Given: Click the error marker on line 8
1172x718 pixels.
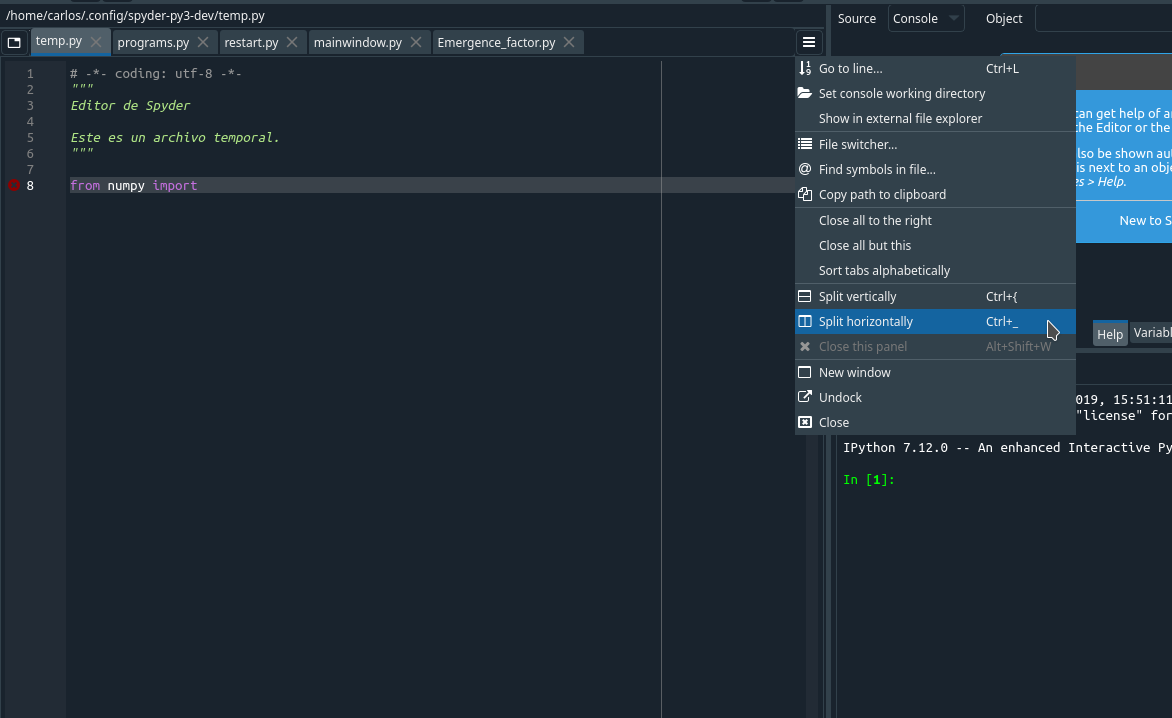Looking at the screenshot, I should (13, 185).
